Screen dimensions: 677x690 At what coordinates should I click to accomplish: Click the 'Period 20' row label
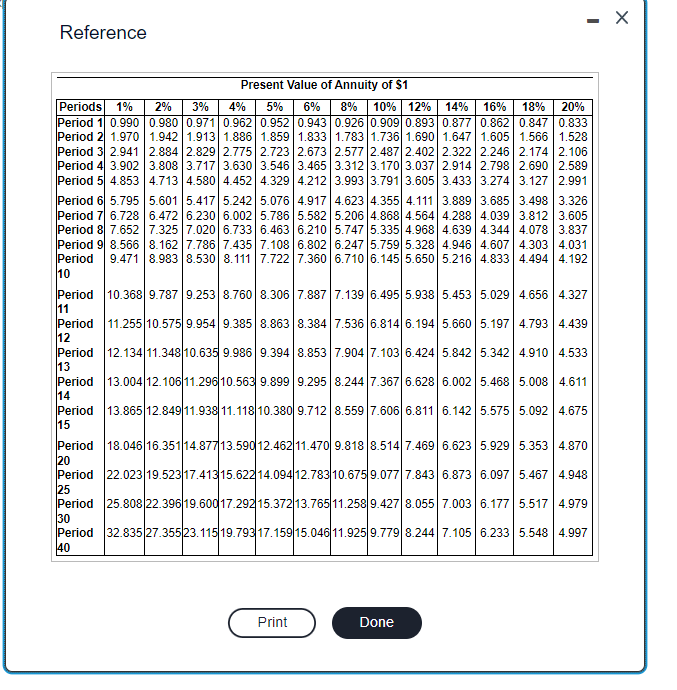[x=75, y=453]
